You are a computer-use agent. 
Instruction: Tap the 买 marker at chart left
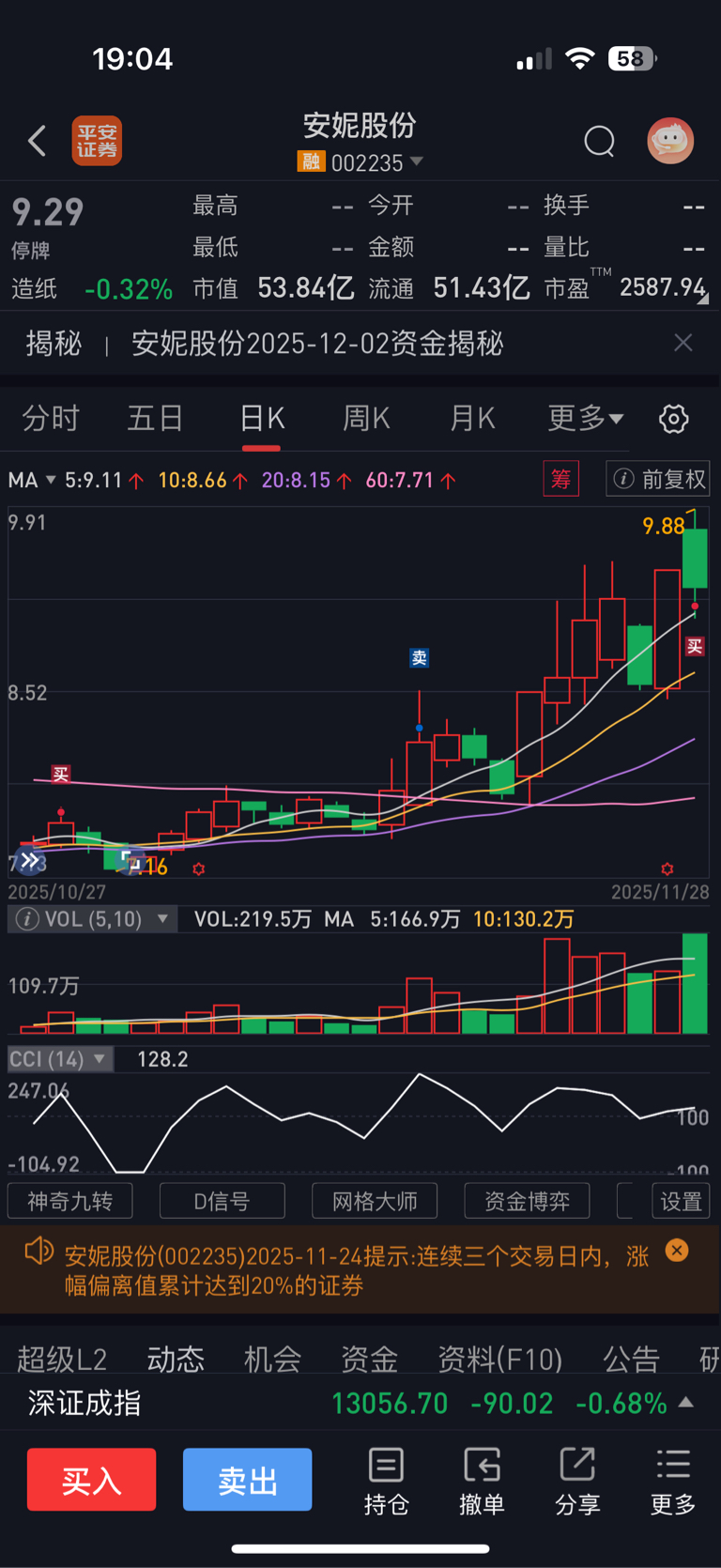click(x=61, y=774)
